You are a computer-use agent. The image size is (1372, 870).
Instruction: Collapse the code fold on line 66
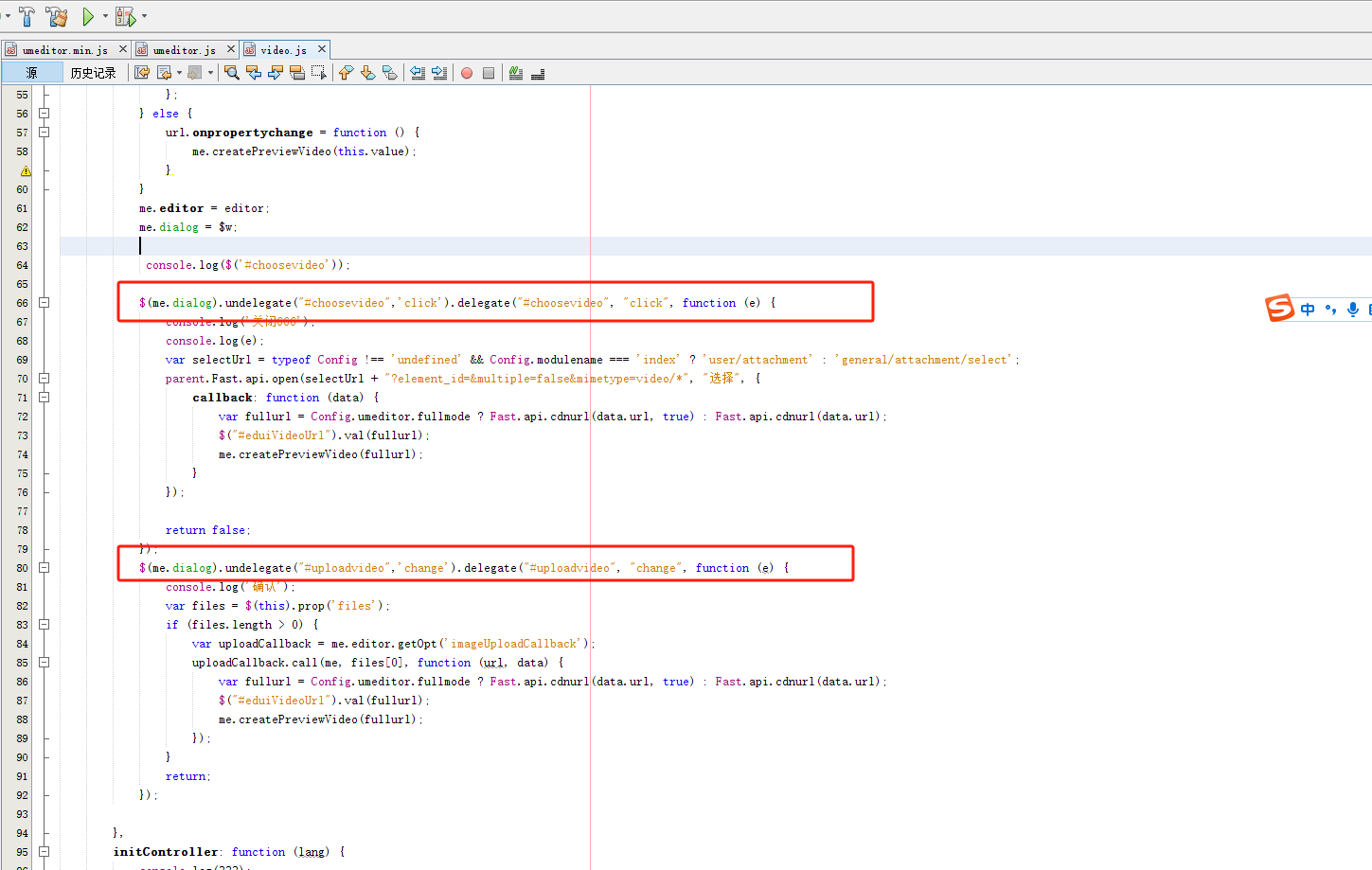(44, 303)
